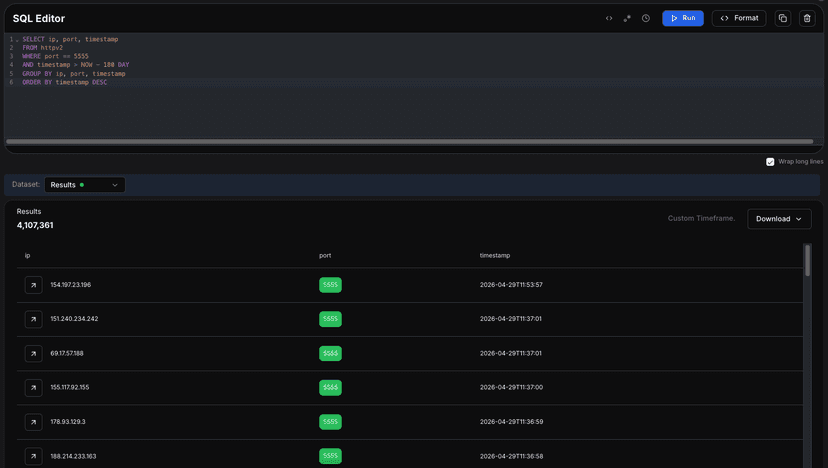Click the dots icon next to the history clock
Viewport: 828px width, 468px height.
(x=627, y=18)
